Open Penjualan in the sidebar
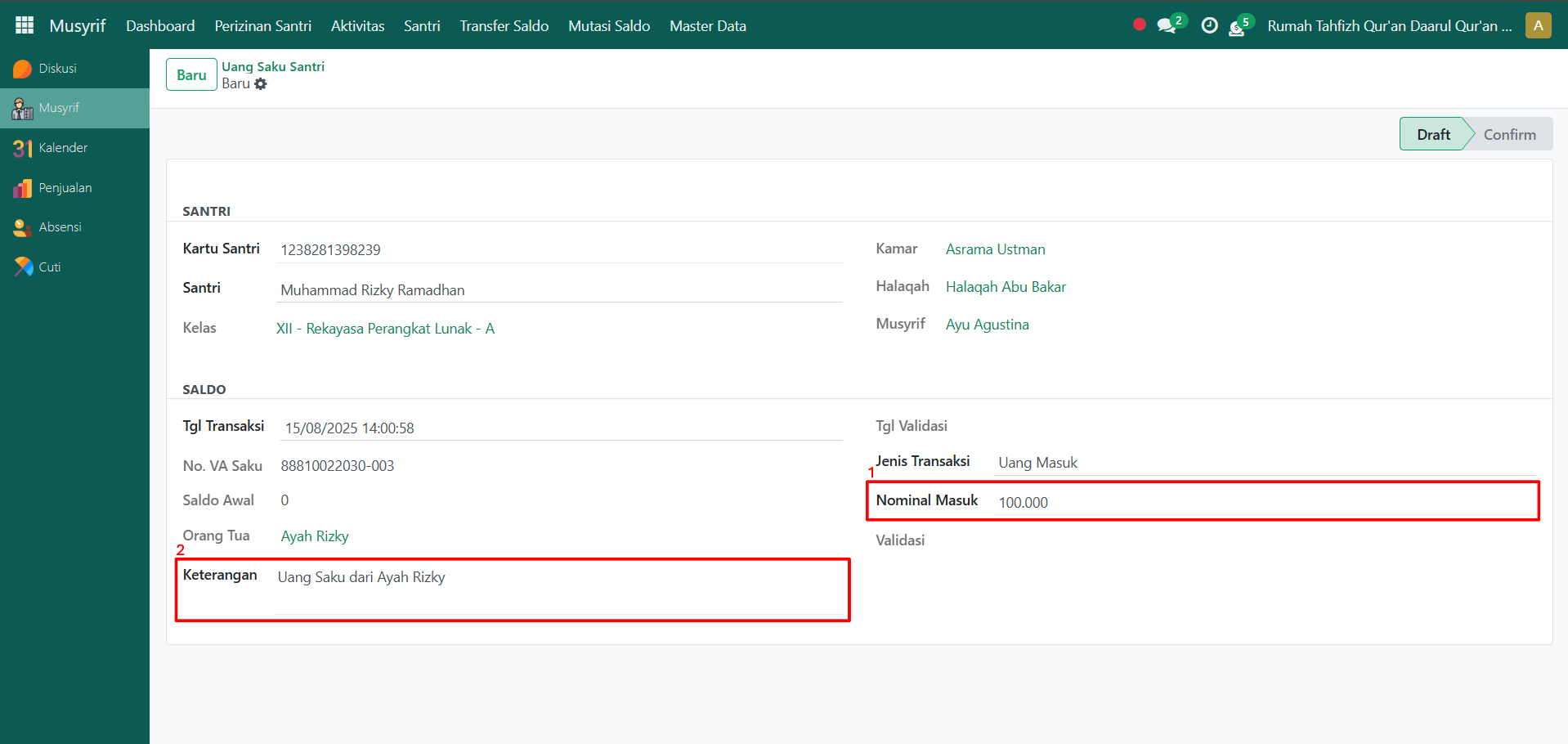Screen dimensions: 1568x744 65,188
